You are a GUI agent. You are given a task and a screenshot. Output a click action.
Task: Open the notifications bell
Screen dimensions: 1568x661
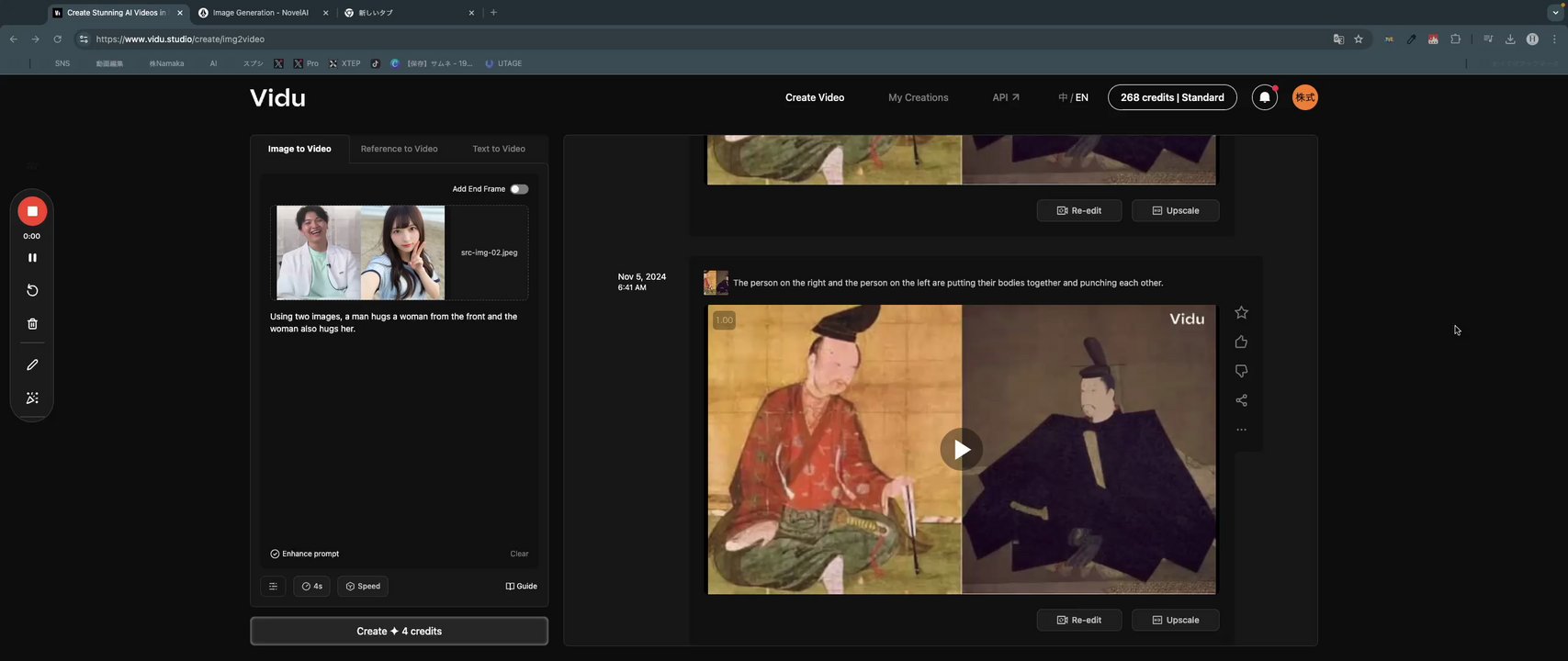(x=1265, y=97)
